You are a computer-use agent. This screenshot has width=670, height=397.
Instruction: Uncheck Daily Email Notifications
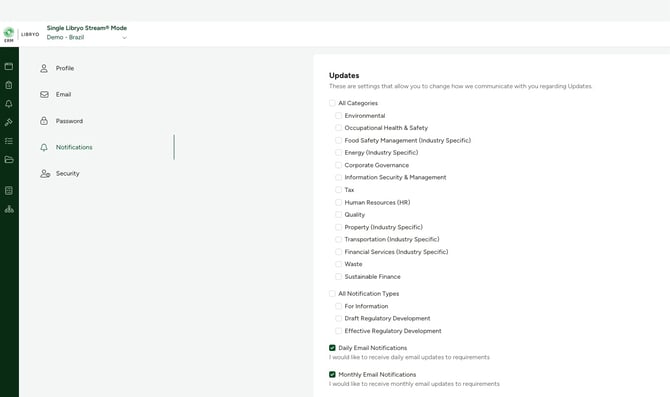pos(332,348)
